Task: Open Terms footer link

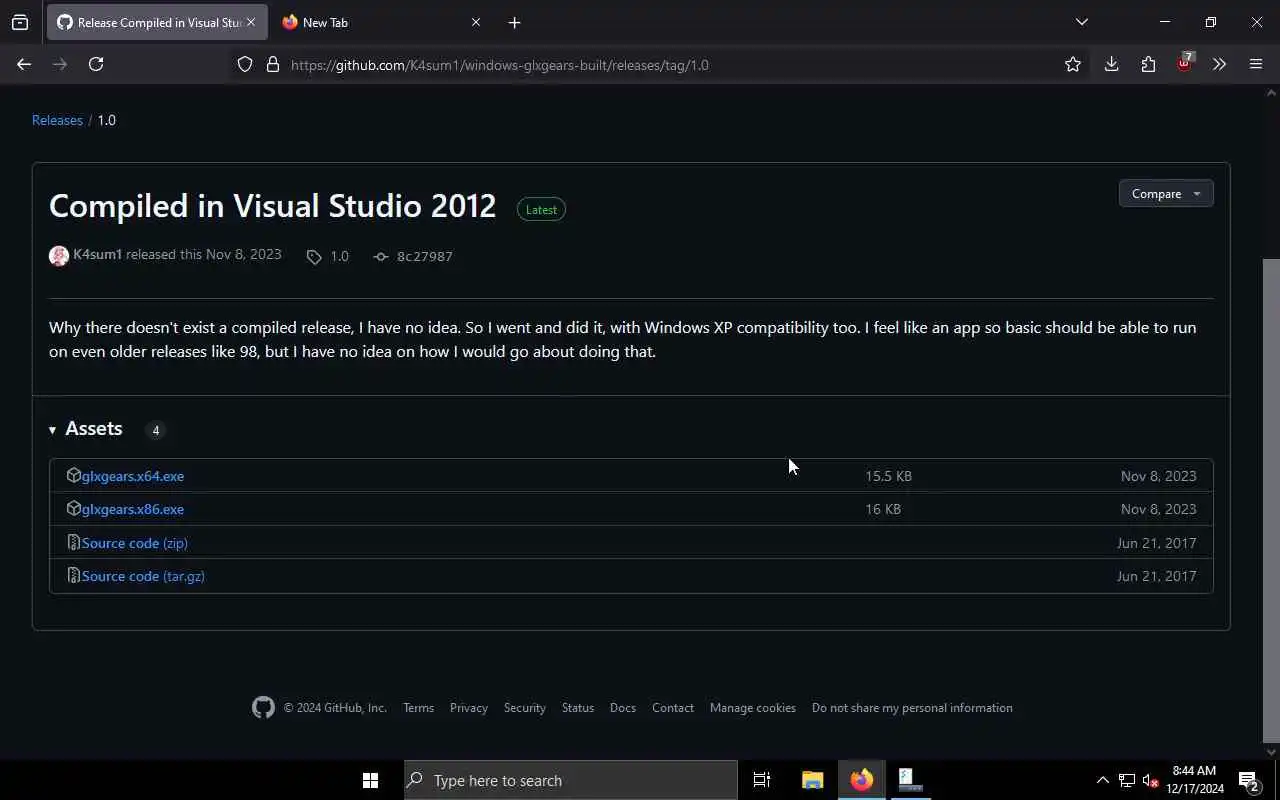Action: click(x=418, y=708)
